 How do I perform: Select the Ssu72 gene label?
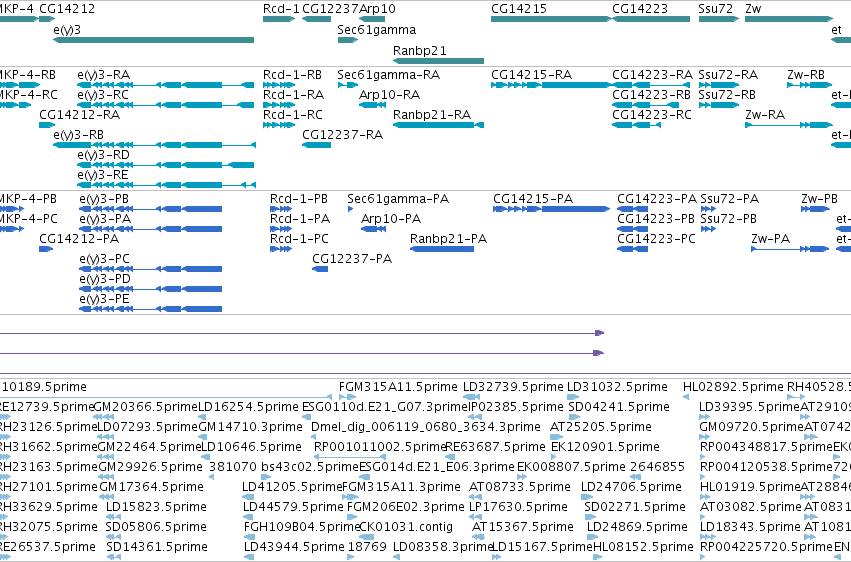(716, 9)
